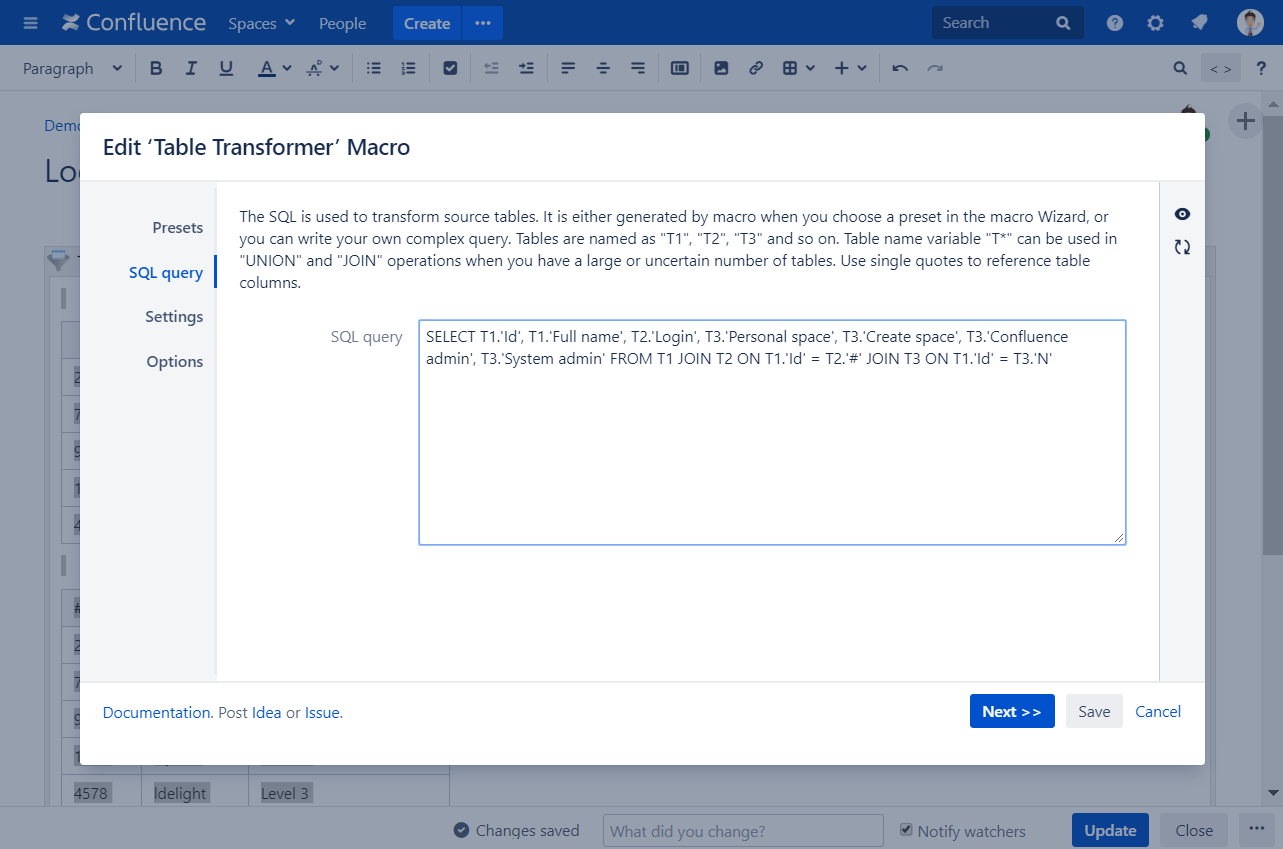The width and height of the screenshot is (1283, 849).
Task: Expand the Paragraph style dropdown
Action: [72, 68]
